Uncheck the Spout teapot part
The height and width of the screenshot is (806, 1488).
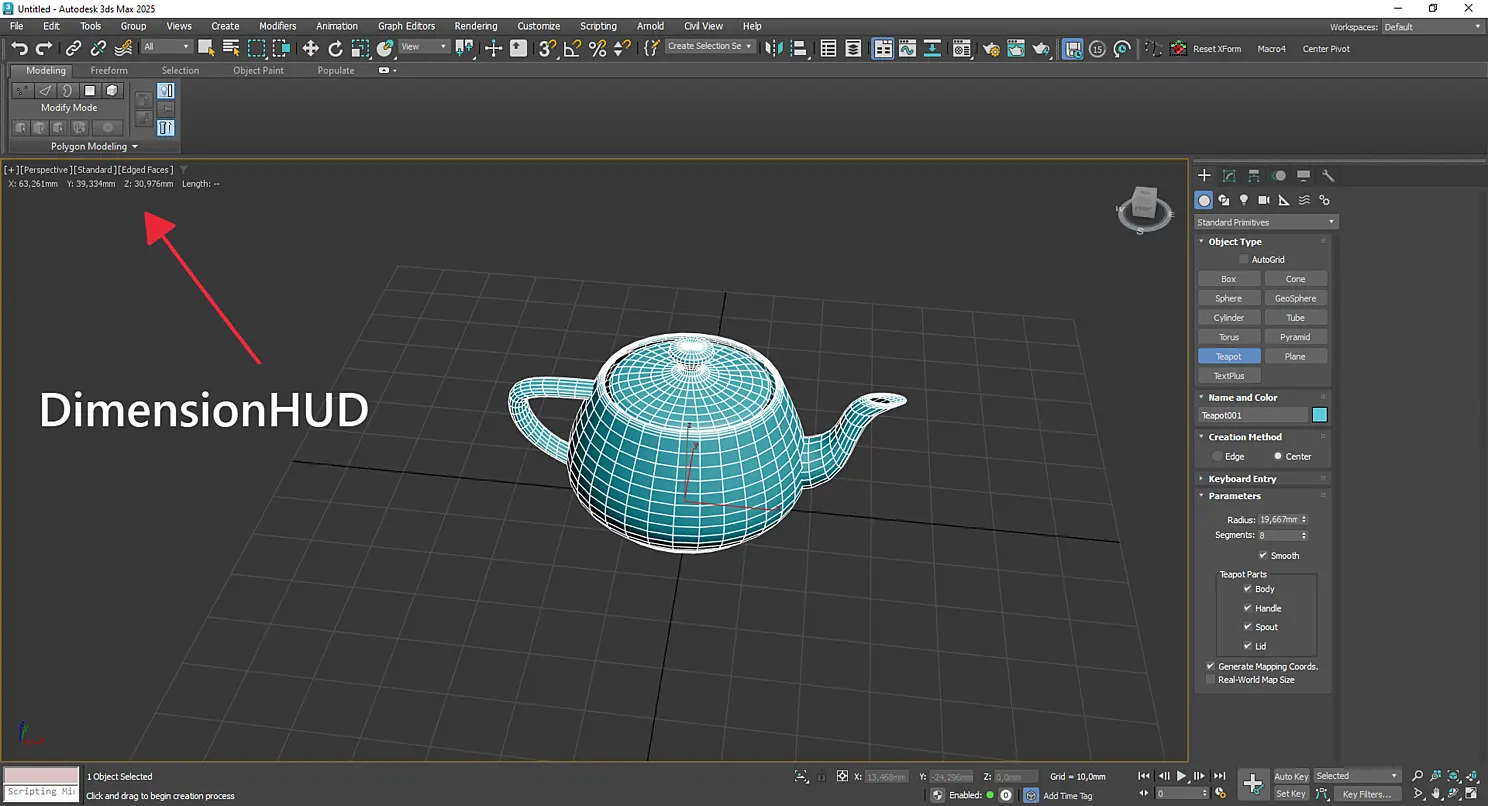pos(1247,627)
